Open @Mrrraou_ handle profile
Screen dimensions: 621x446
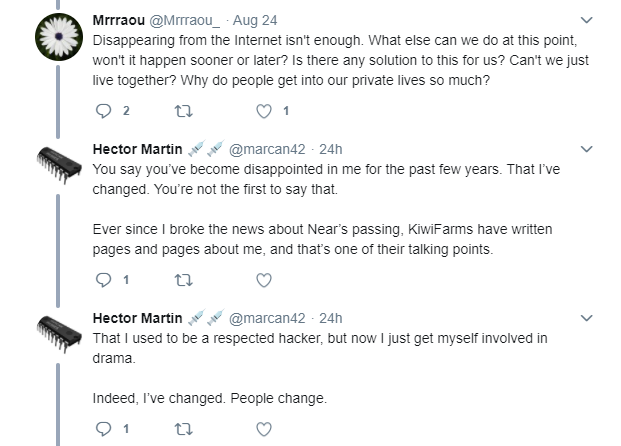(184, 20)
